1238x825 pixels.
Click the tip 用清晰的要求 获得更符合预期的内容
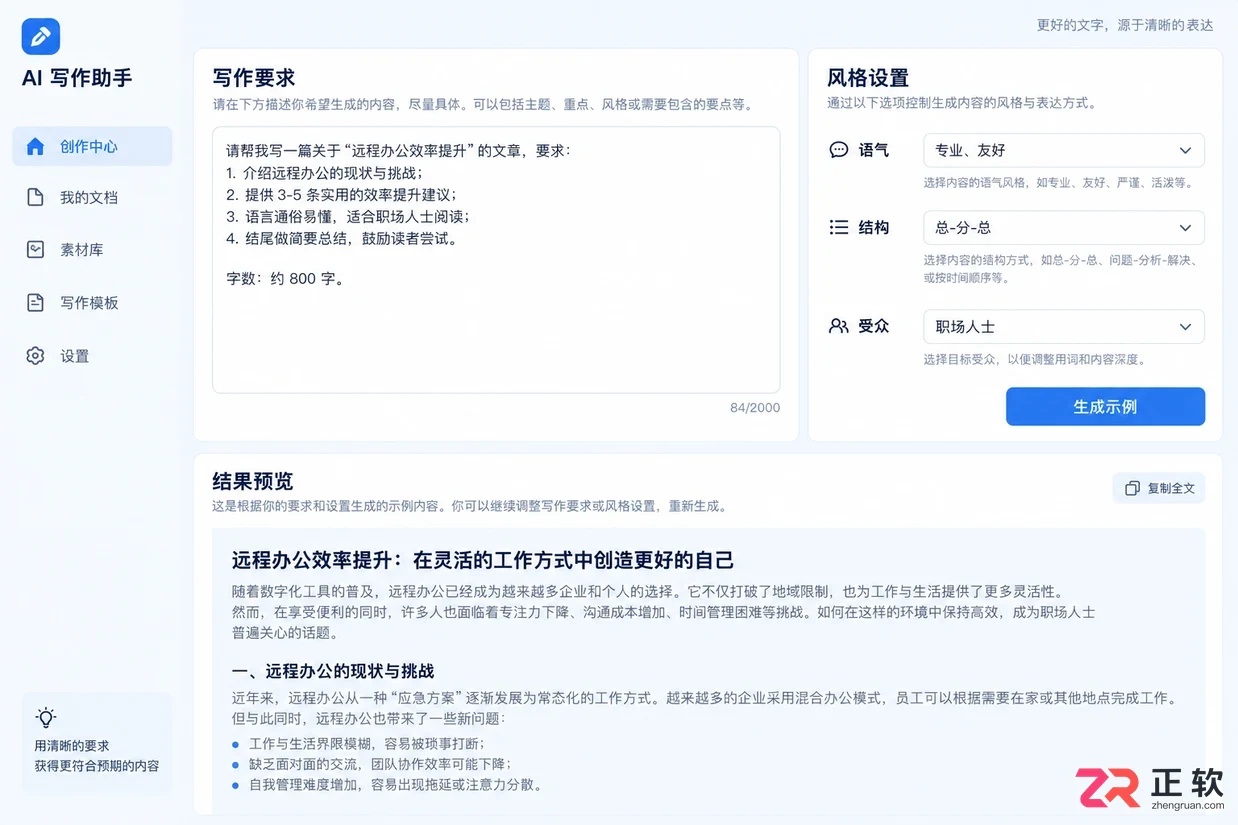coord(96,756)
